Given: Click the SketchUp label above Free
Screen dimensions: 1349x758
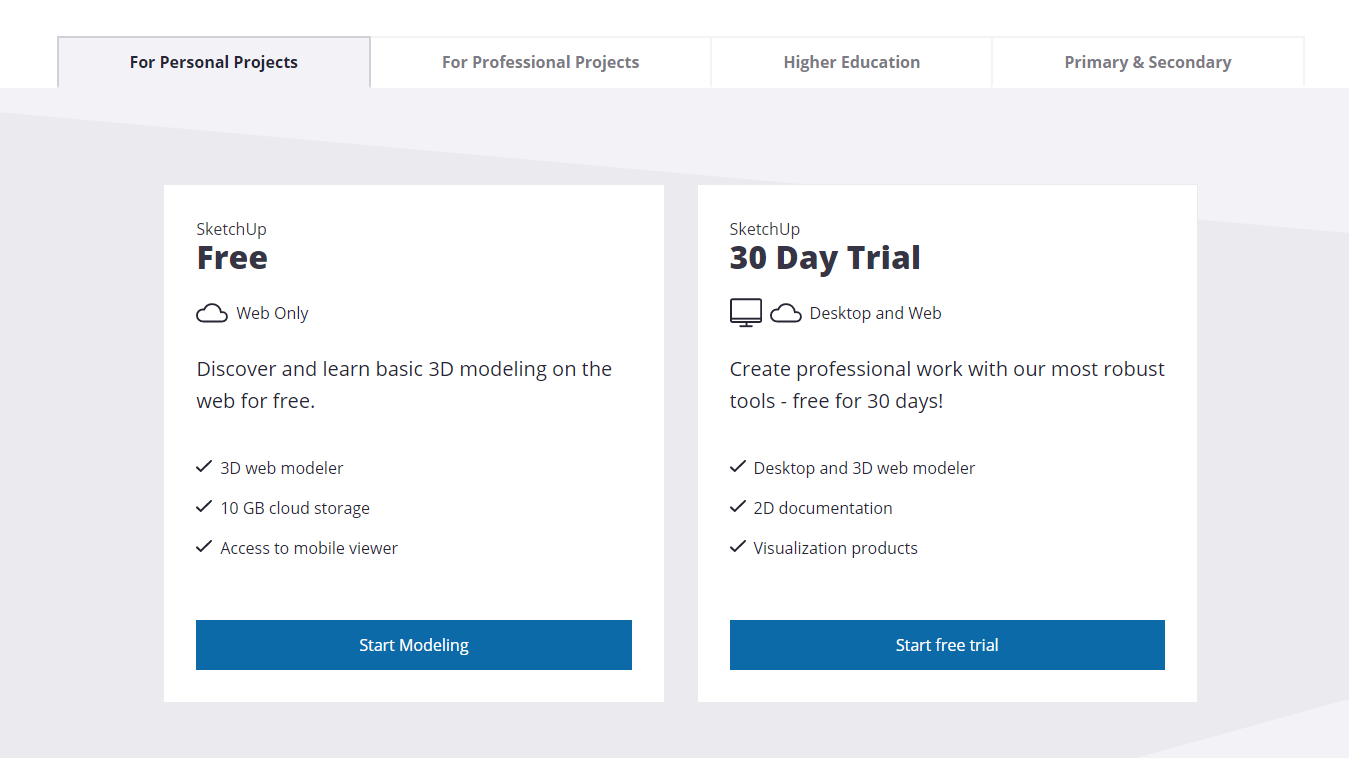Looking at the screenshot, I should coord(231,229).
